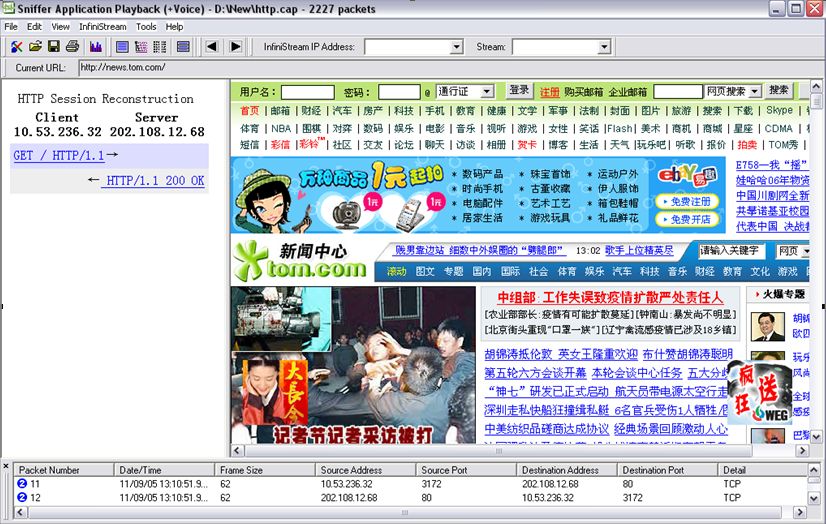Close the packet list pane with x
The width and height of the screenshot is (826, 524).
click(6, 466)
